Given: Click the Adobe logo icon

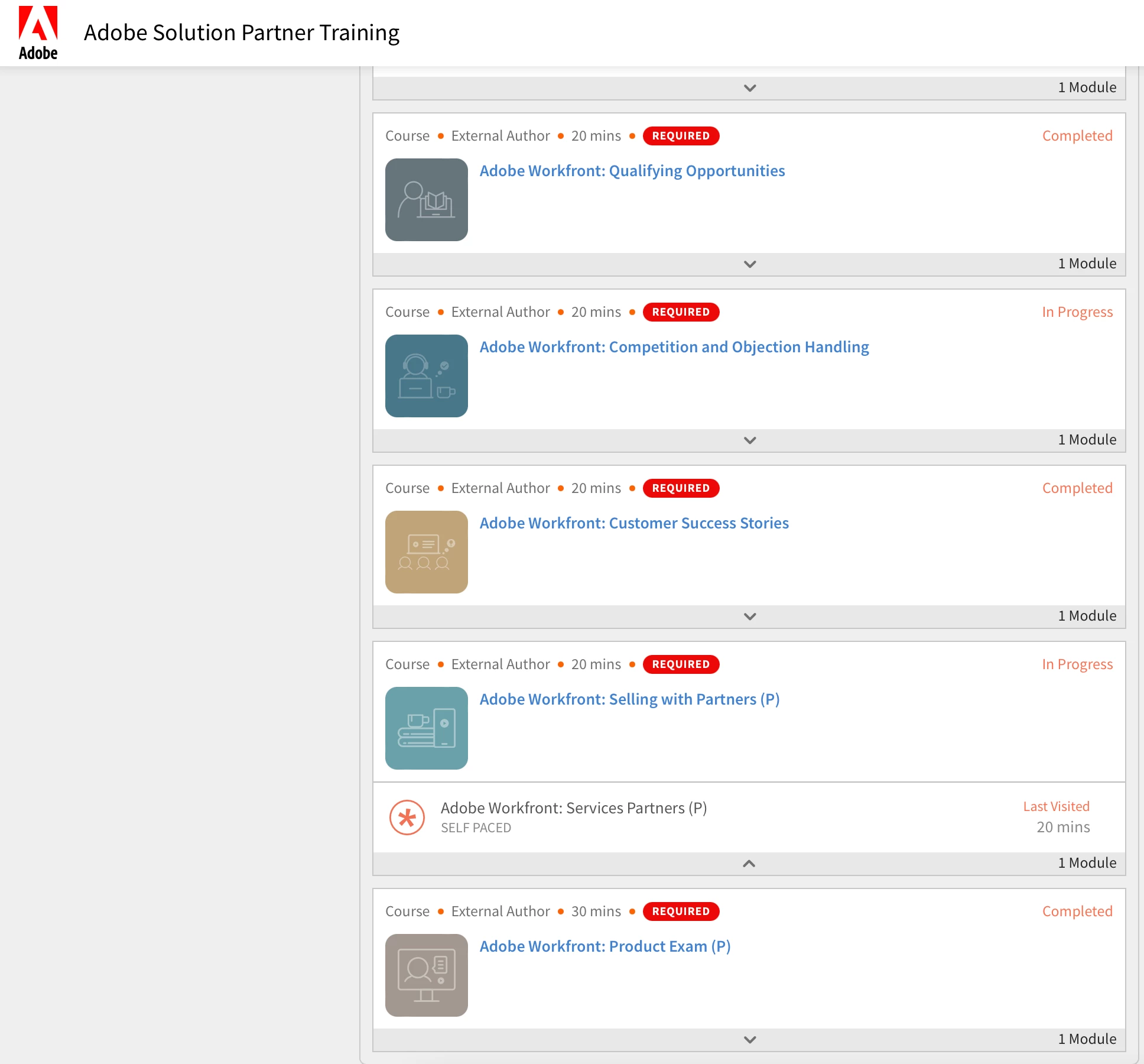Looking at the screenshot, I should pos(38,33).
